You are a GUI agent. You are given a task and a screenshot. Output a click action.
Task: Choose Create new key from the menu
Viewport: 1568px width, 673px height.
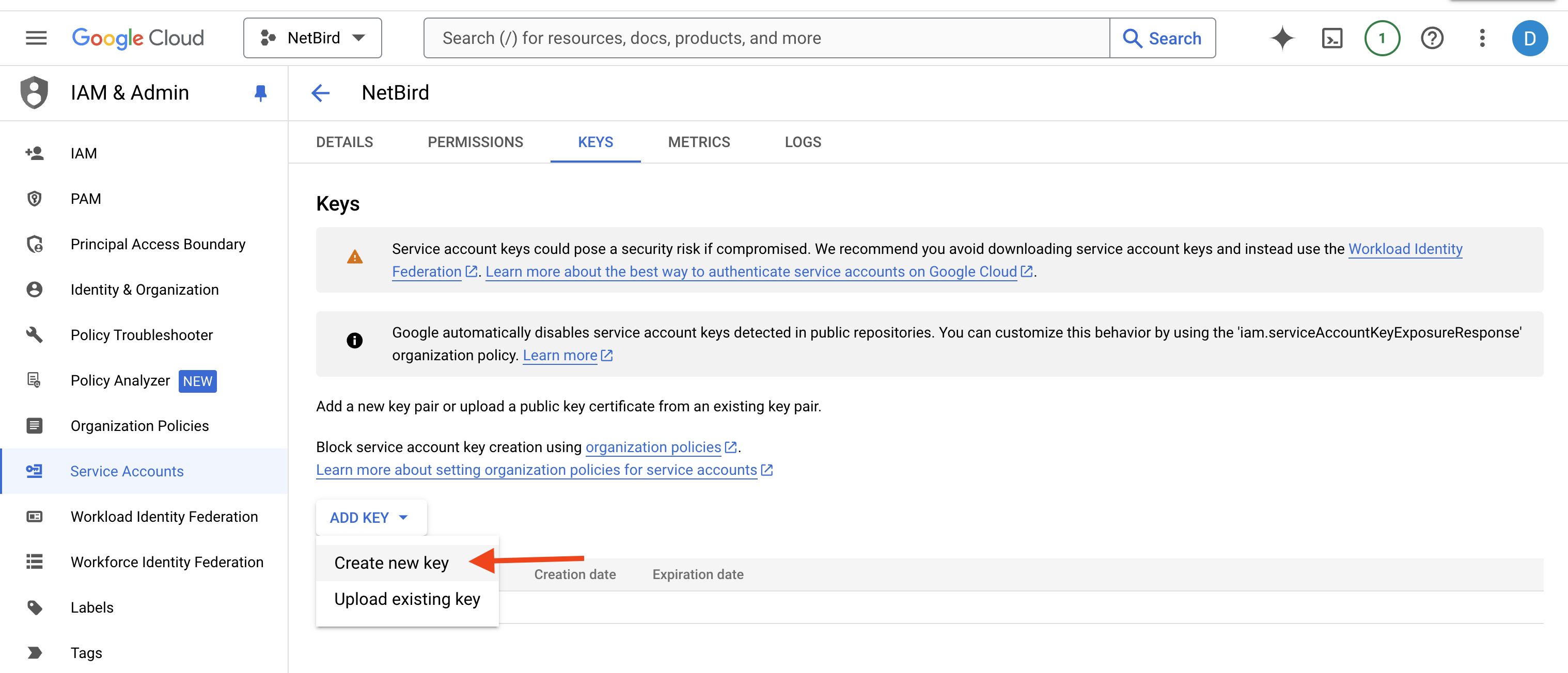391,562
